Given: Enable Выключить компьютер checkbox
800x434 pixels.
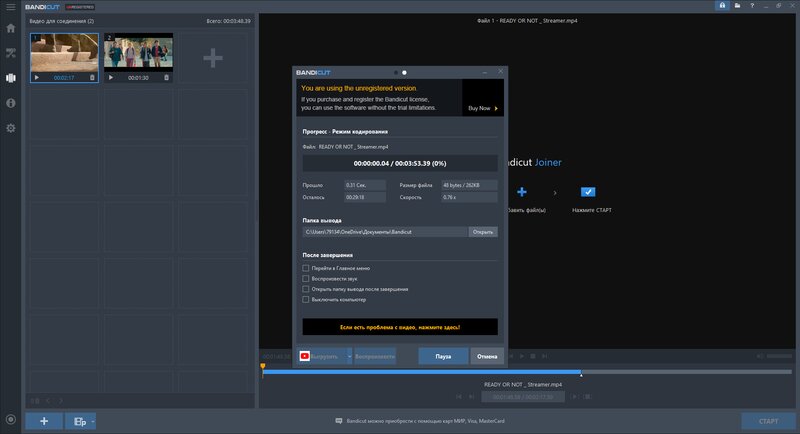Looking at the screenshot, I should pyautogui.click(x=306, y=300).
